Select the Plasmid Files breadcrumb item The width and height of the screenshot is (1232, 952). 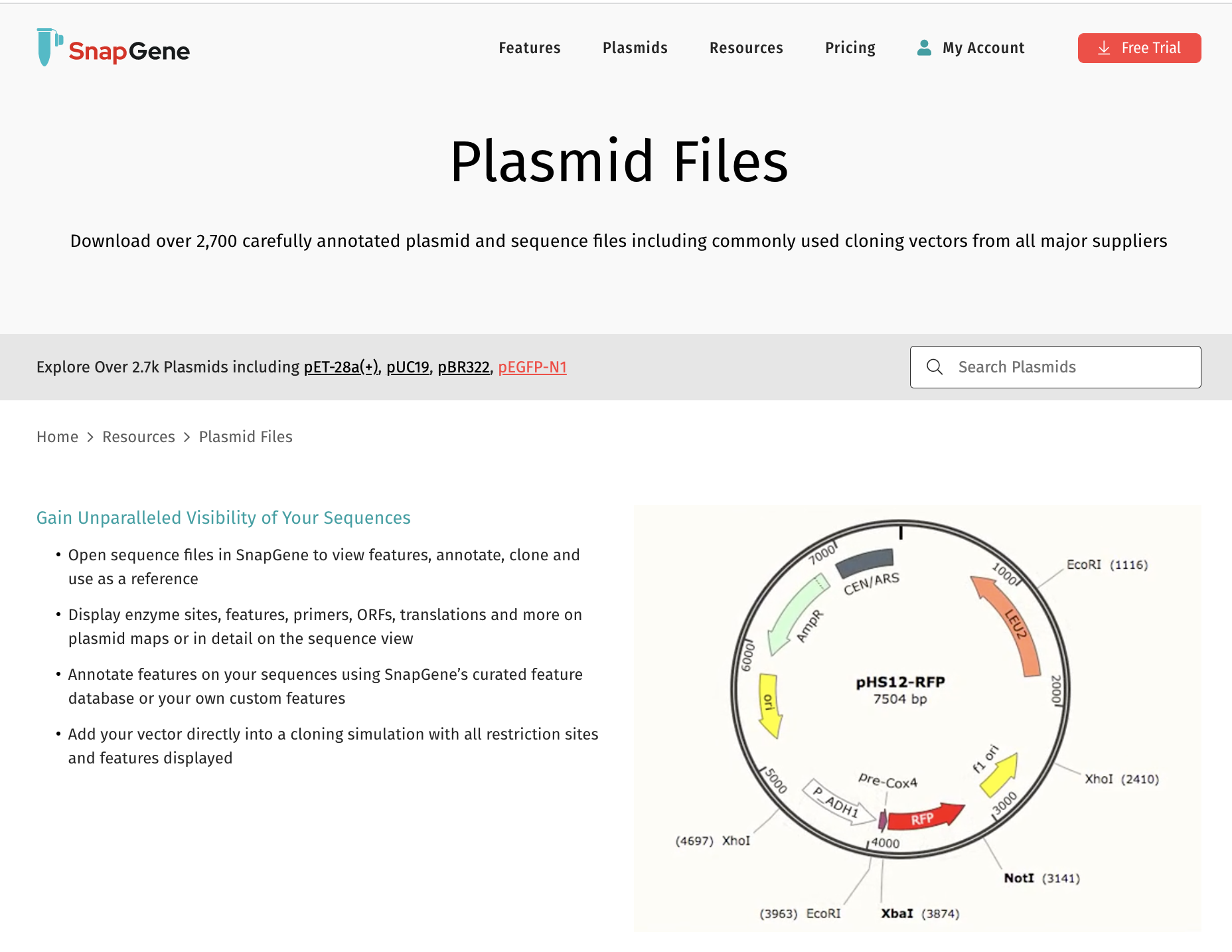tap(246, 437)
